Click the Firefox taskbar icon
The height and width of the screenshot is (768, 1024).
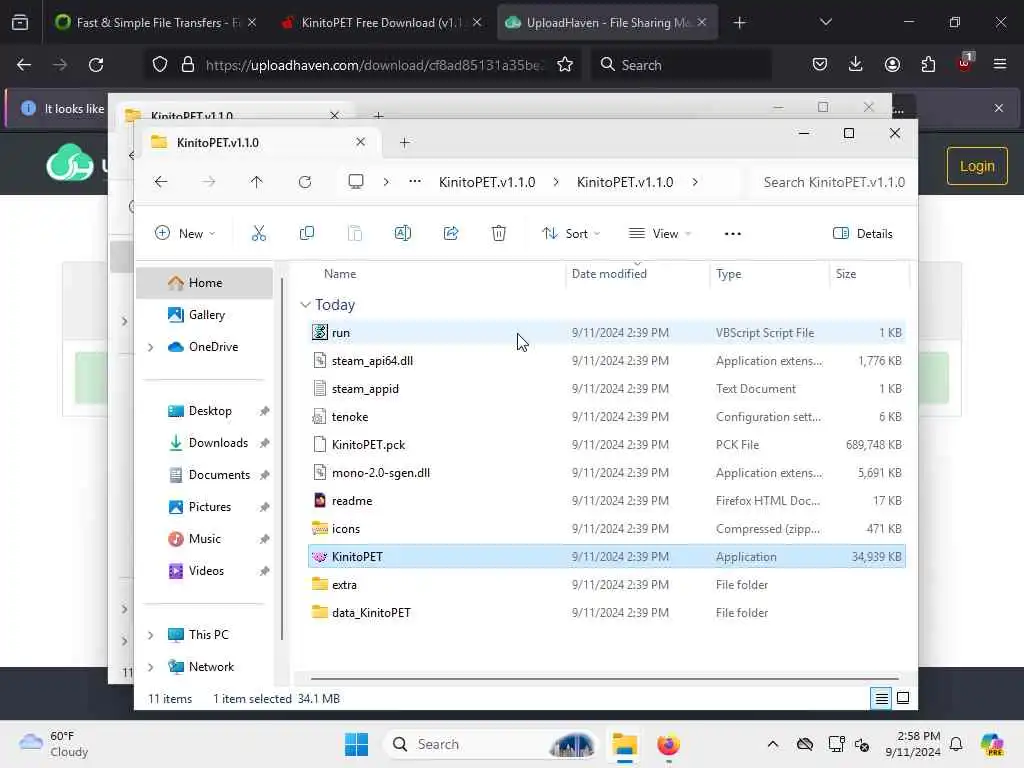[668, 744]
